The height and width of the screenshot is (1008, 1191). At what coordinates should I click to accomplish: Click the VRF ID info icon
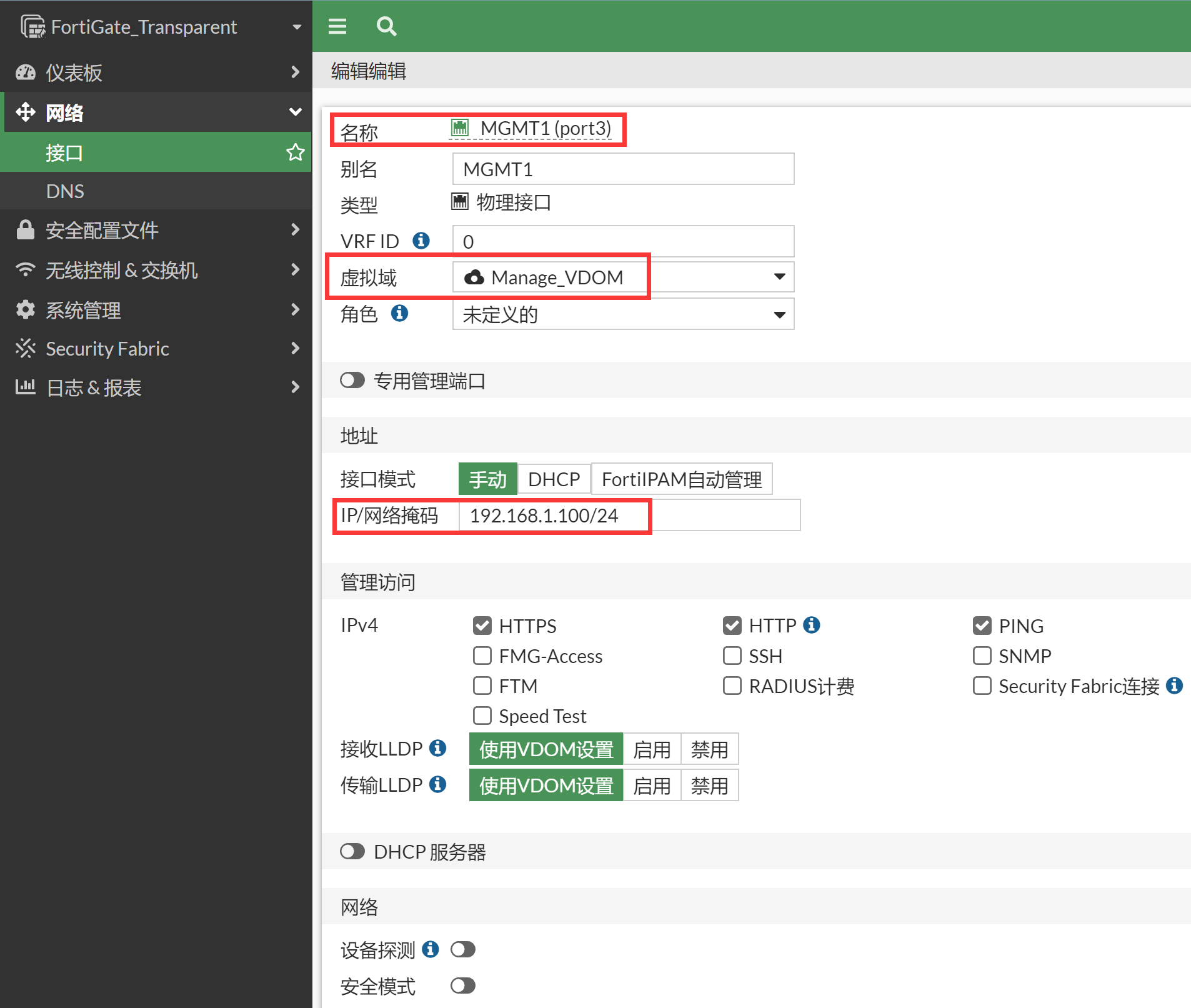[421, 241]
